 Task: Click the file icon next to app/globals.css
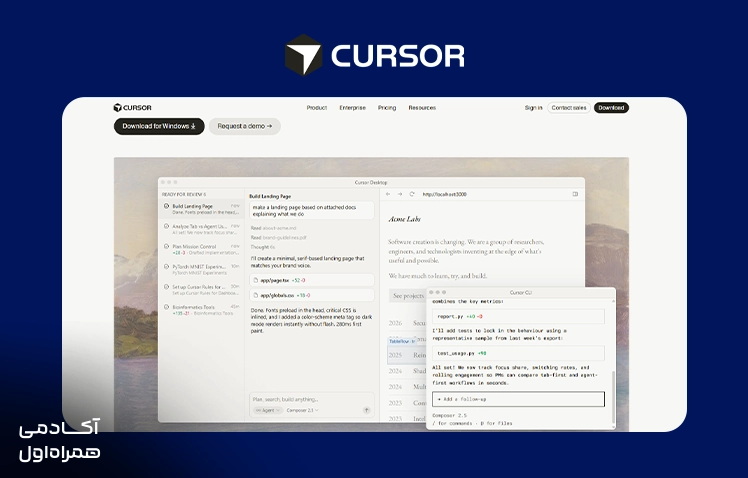pyautogui.click(x=256, y=295)
